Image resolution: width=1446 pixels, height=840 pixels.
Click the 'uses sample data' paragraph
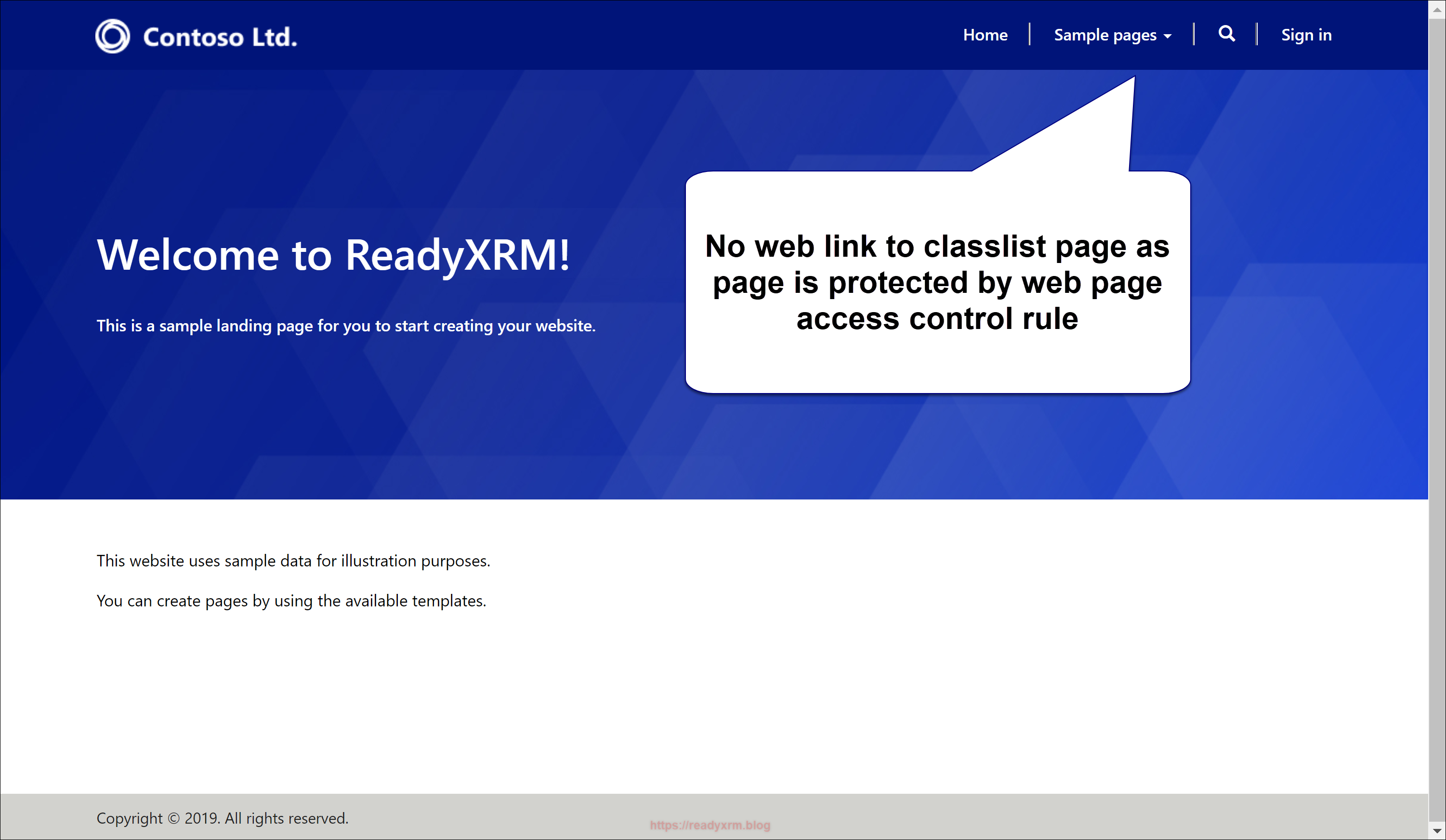pos(293,561)
